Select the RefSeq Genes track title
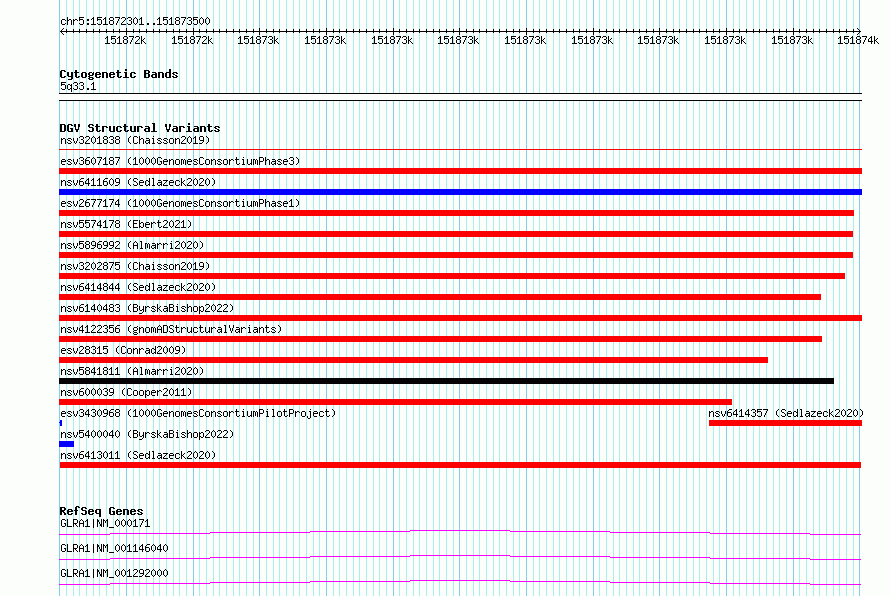This screenshot has height=596, width=890. [101, 511]
